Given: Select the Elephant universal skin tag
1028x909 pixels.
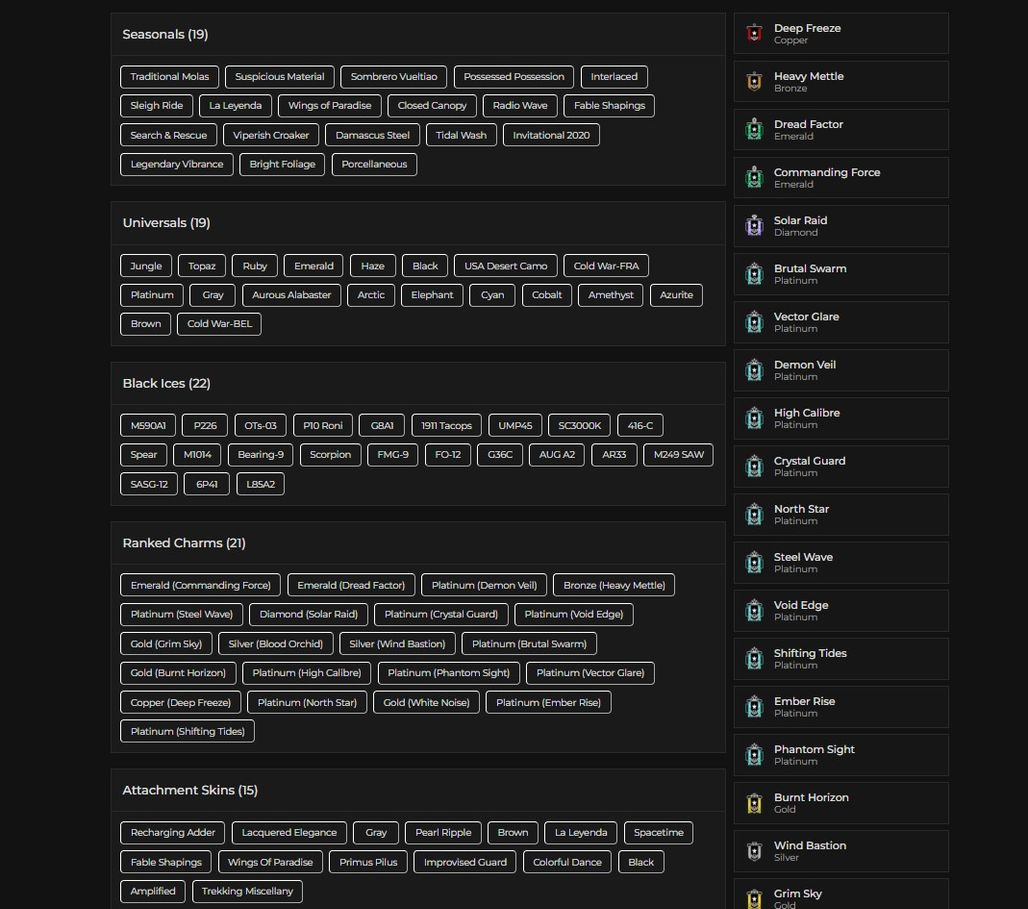Looking at the screenshot, I should (x=431, y=294).
